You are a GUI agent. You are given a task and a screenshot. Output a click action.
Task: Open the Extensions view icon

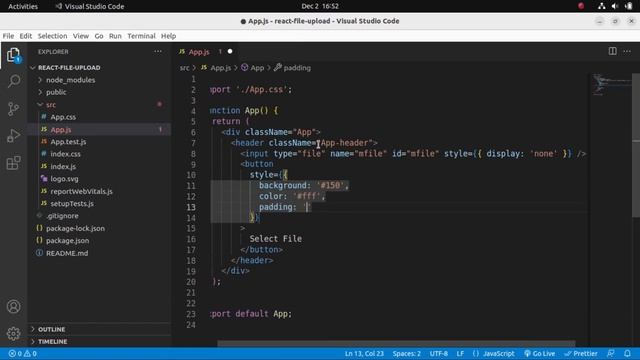[x=13, y=163]
